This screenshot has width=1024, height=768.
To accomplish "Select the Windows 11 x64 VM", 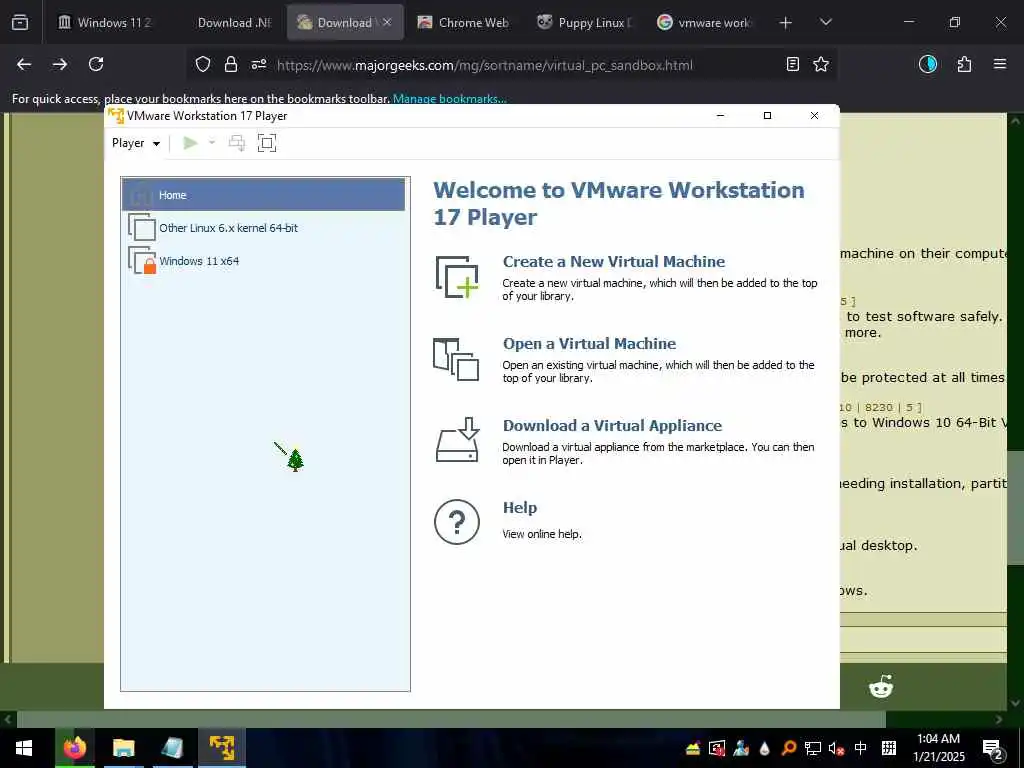I will point(263,261).
